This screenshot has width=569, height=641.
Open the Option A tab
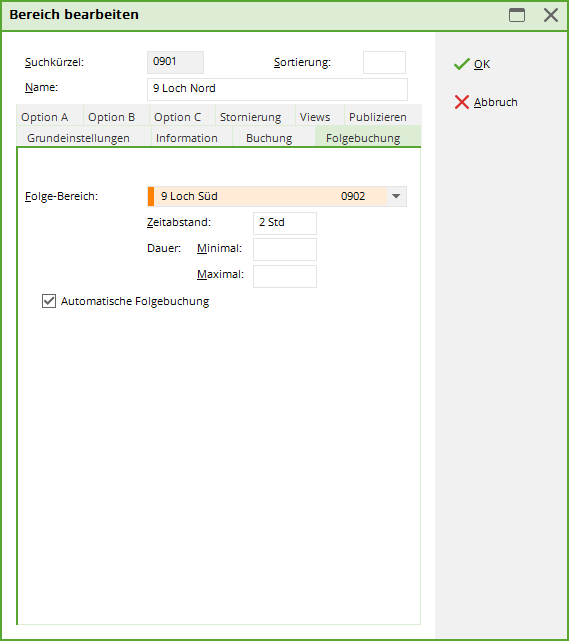pyautogui.click(x=45, y=117)
